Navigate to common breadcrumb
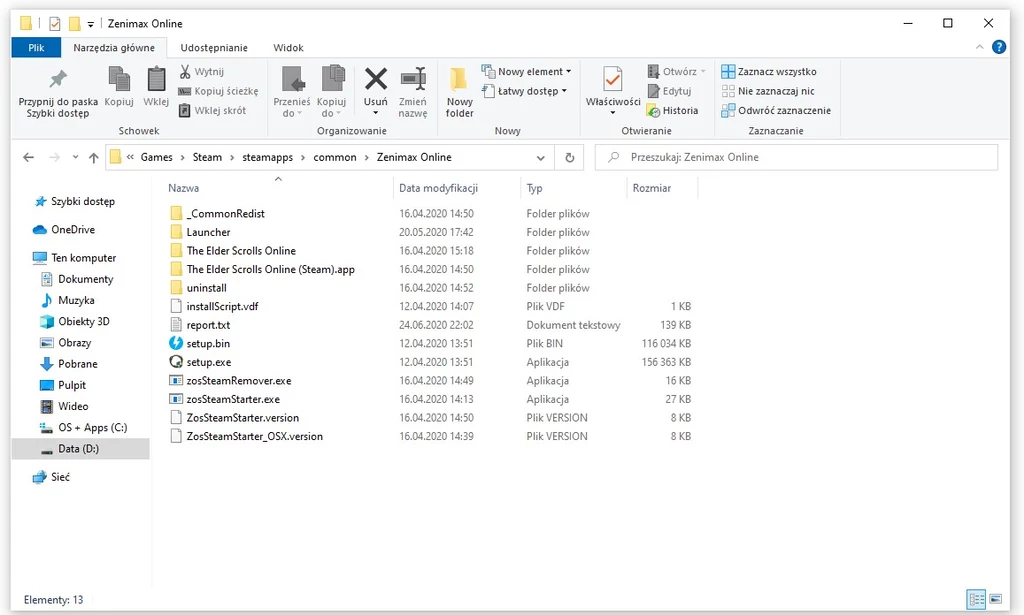The height and width of the screenshot is (615, 1024). tap(334, 157)
